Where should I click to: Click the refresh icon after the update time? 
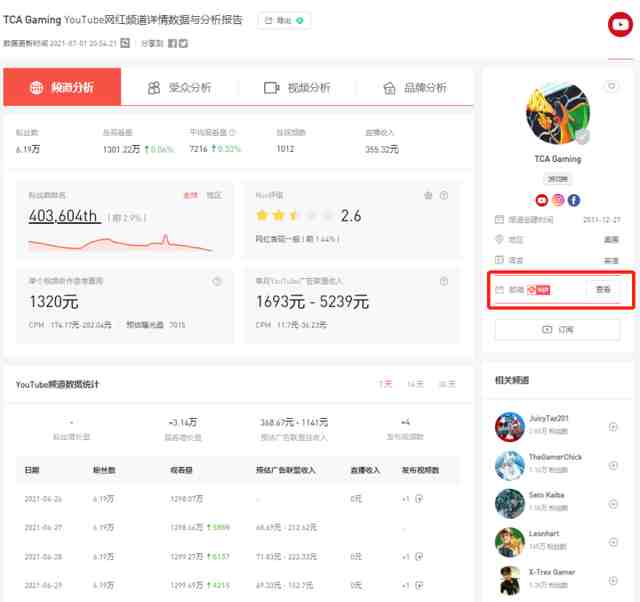(125, 43)
